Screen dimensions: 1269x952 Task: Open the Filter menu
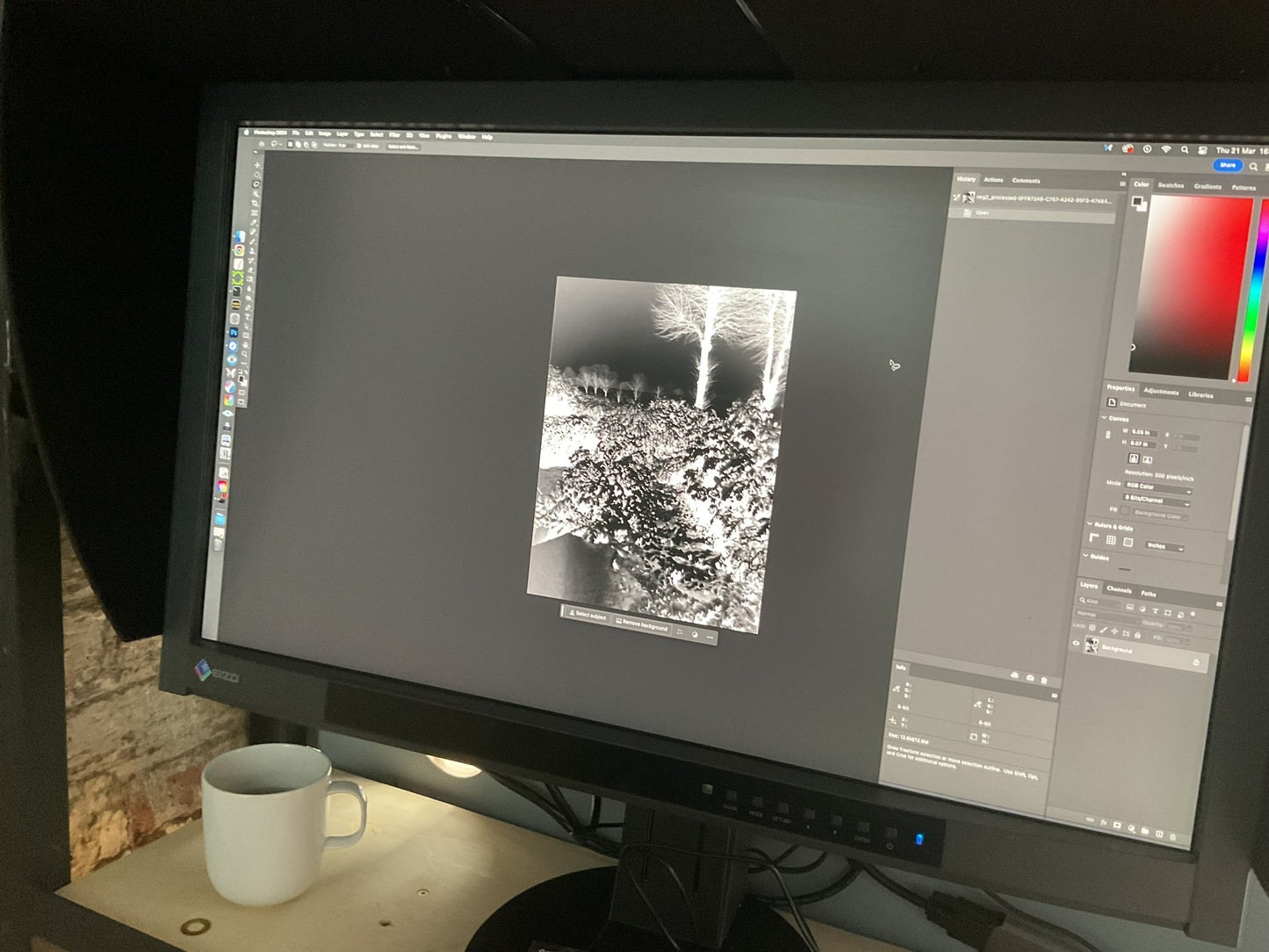[x=394, y=135]
